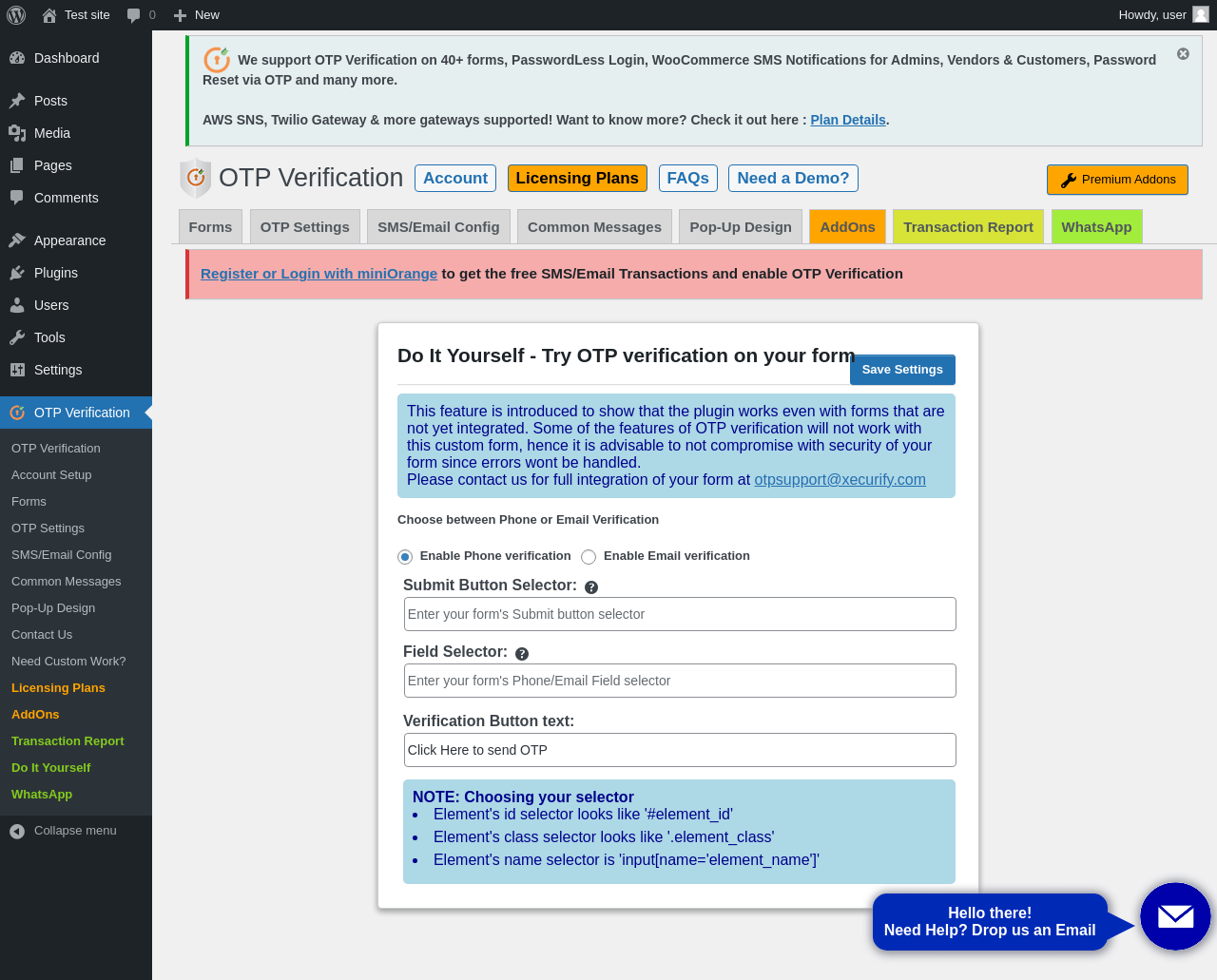Switch to the Forms tab

[210, 227]
